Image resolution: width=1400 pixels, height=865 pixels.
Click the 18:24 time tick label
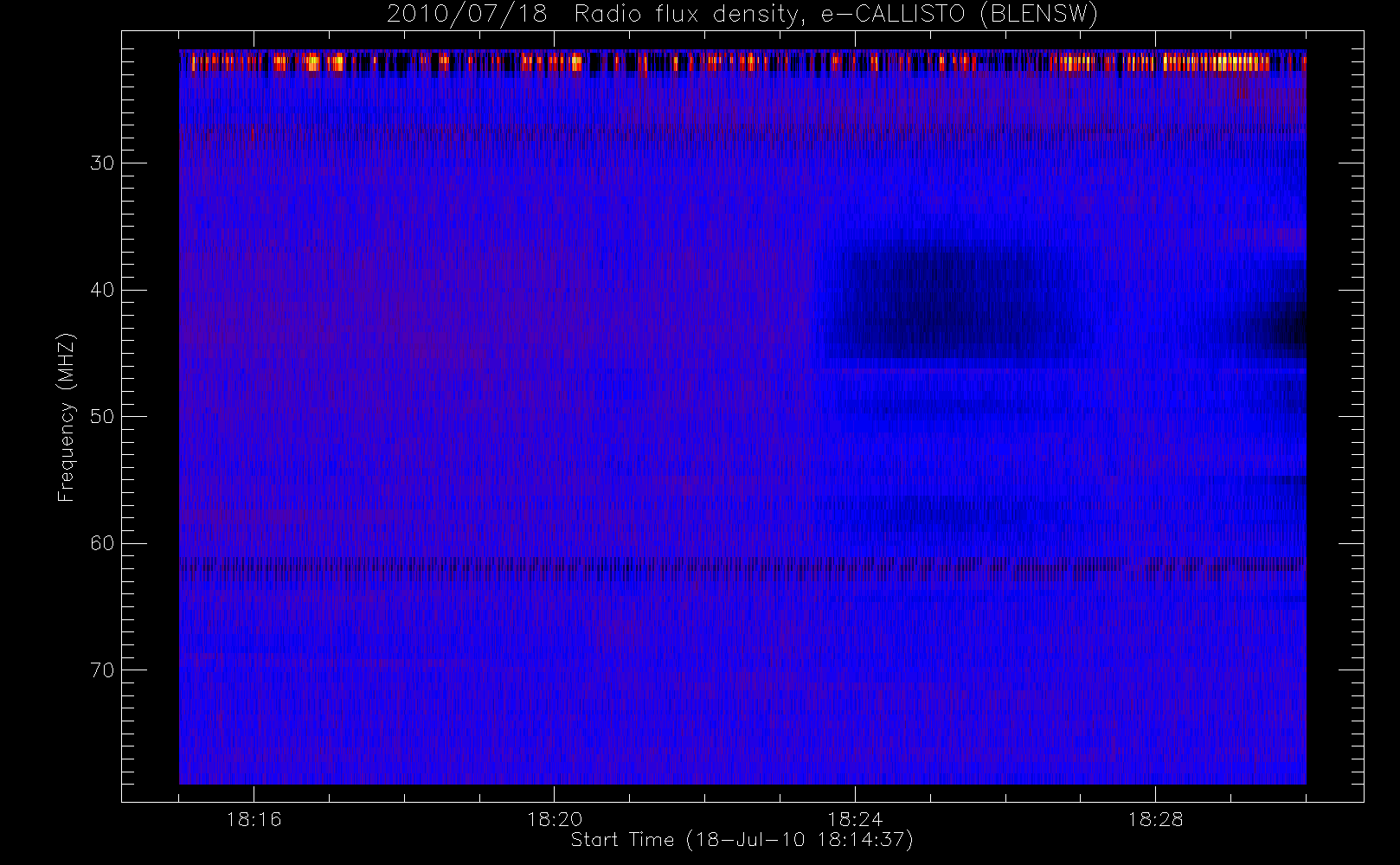click(855, 819)
